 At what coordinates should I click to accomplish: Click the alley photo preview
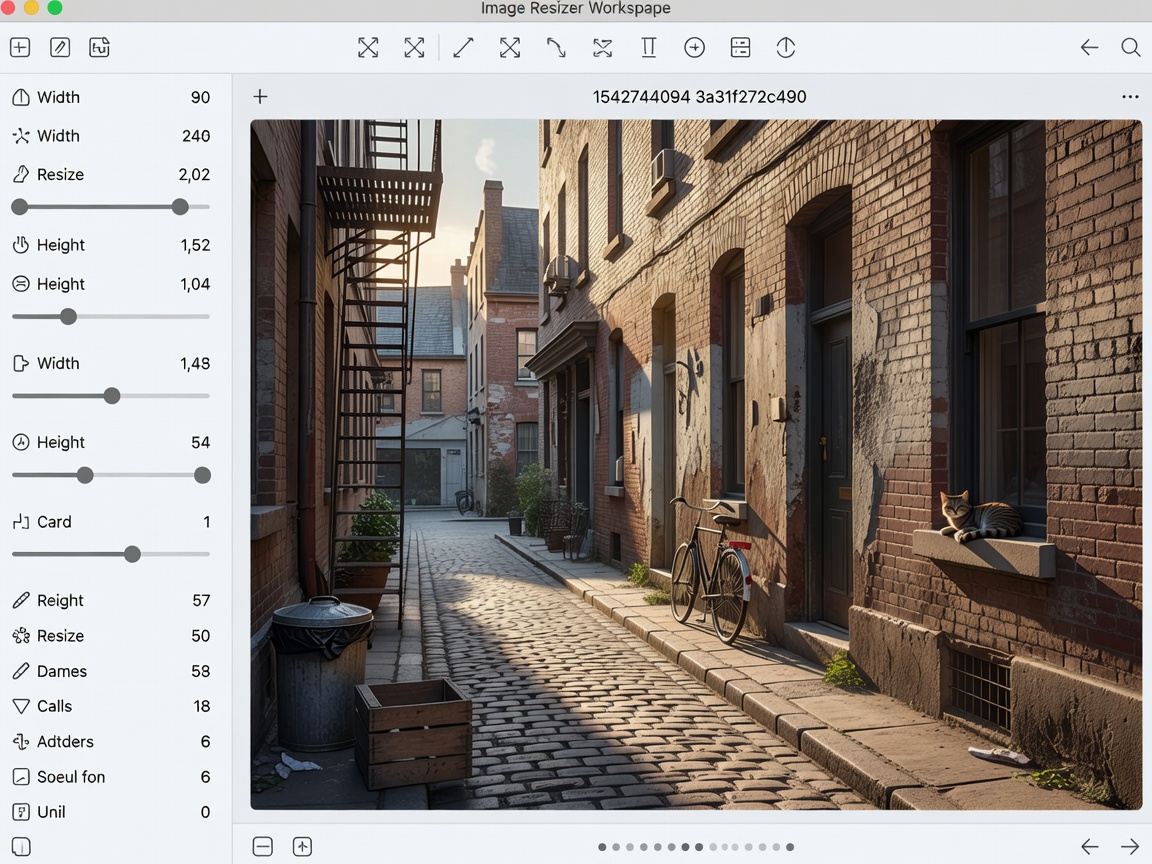(x=696, y=464)
